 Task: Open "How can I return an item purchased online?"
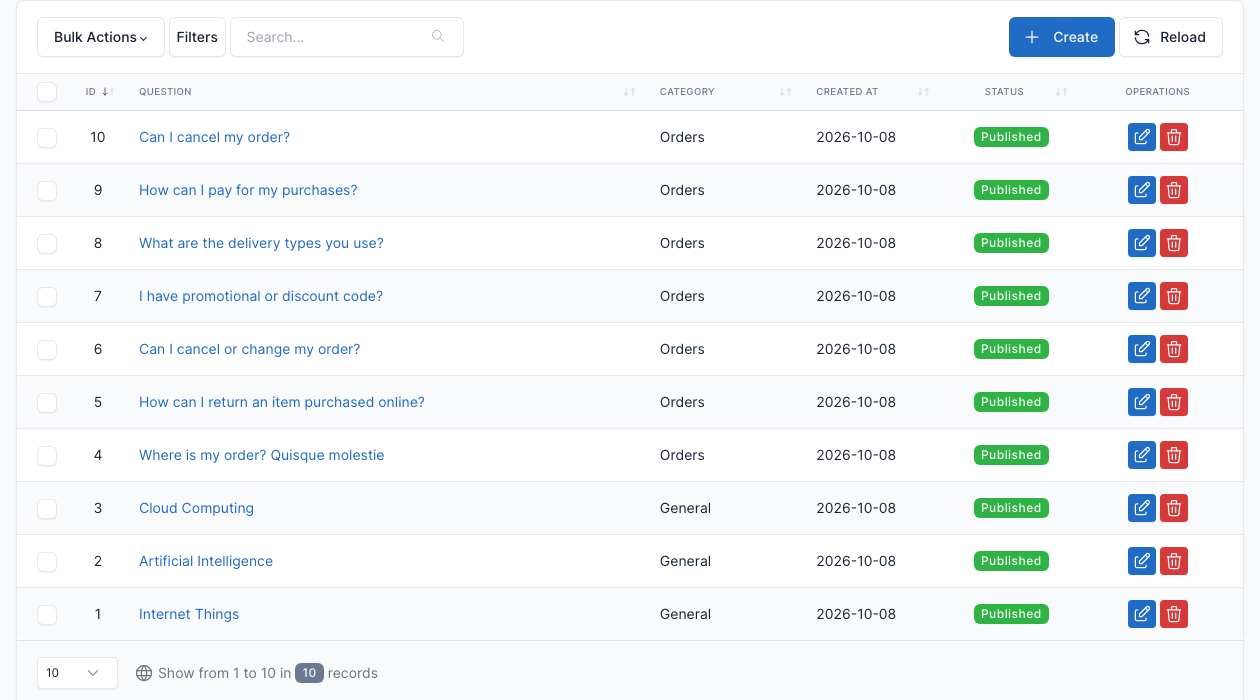point(282,402)
